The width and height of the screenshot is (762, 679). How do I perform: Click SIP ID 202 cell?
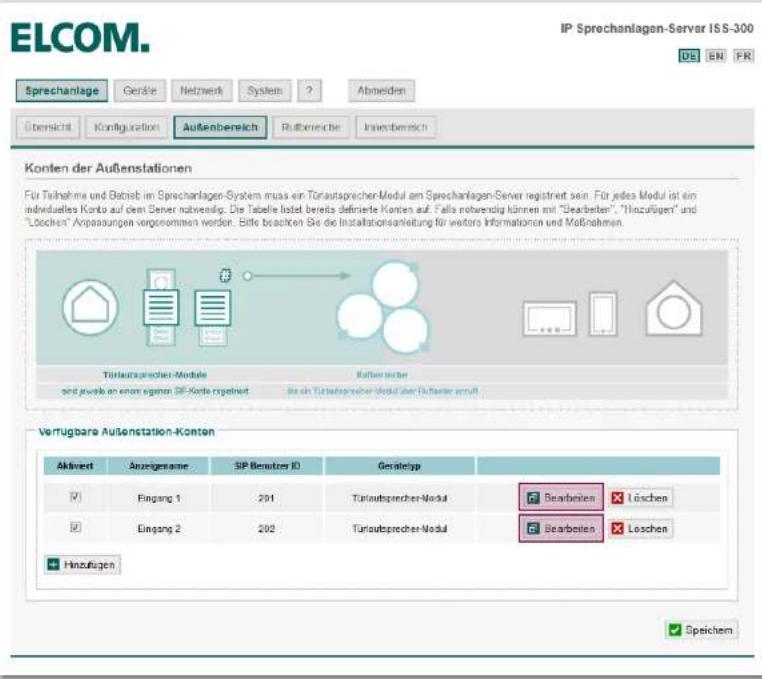(266, 529)
